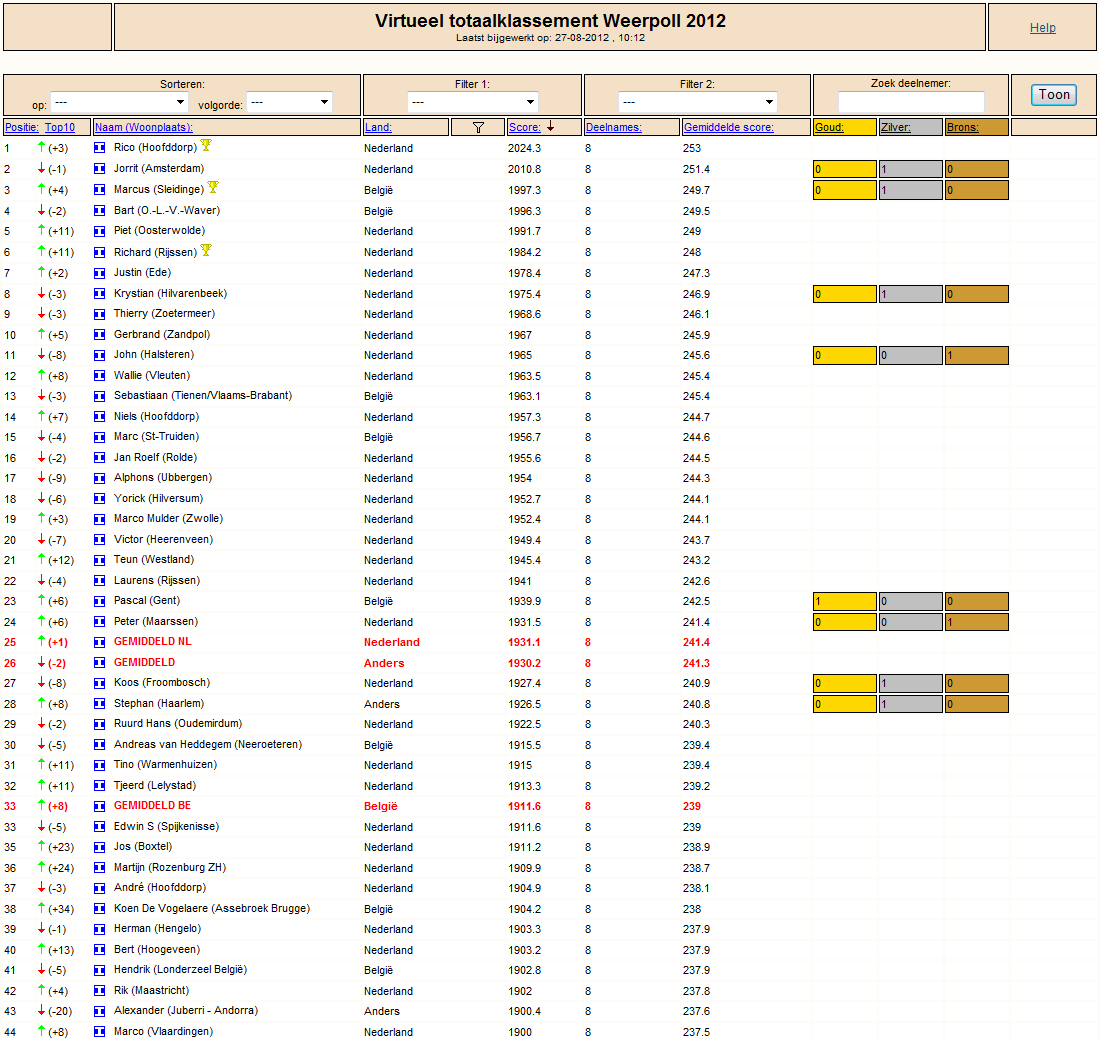Open the Help link
Image resolution: width=1100 pixels, height=1041 pixels.
coord(1042,28)
